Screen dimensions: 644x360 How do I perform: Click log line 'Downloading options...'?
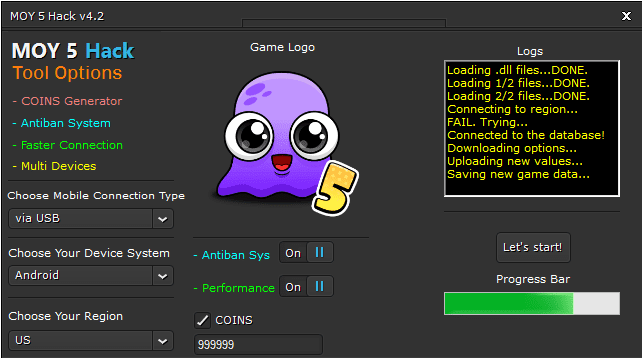coord(512,148)
